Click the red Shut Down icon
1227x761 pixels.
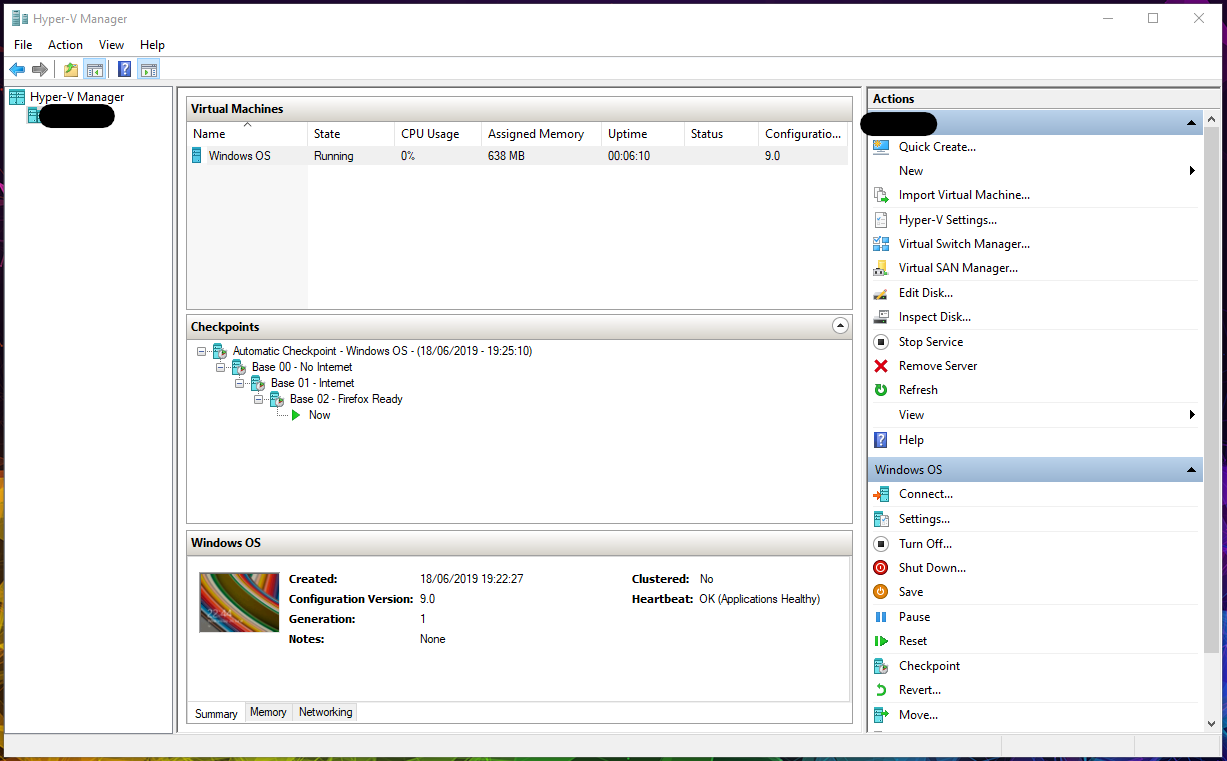click(x=881, y=568)
